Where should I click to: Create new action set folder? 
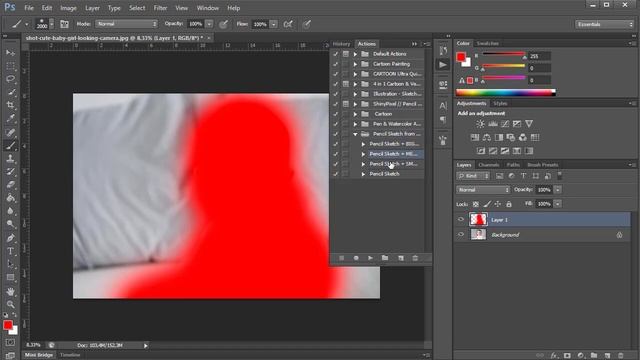coord(385,258)
